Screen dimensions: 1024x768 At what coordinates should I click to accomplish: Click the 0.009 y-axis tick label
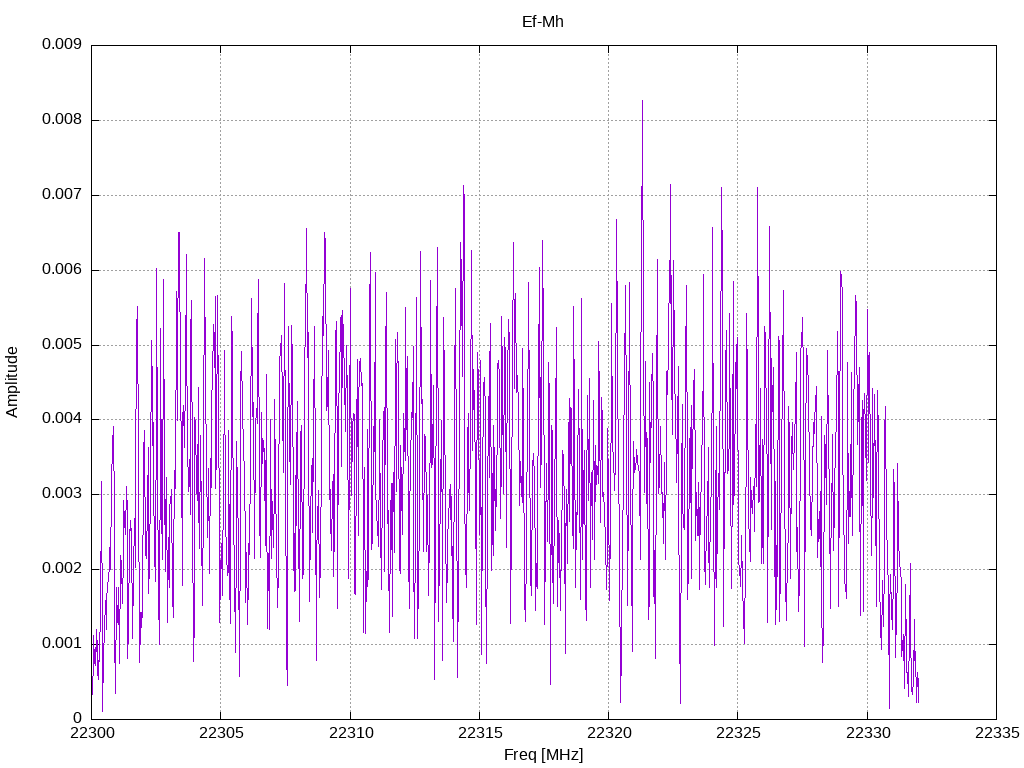tap(62, 44)
